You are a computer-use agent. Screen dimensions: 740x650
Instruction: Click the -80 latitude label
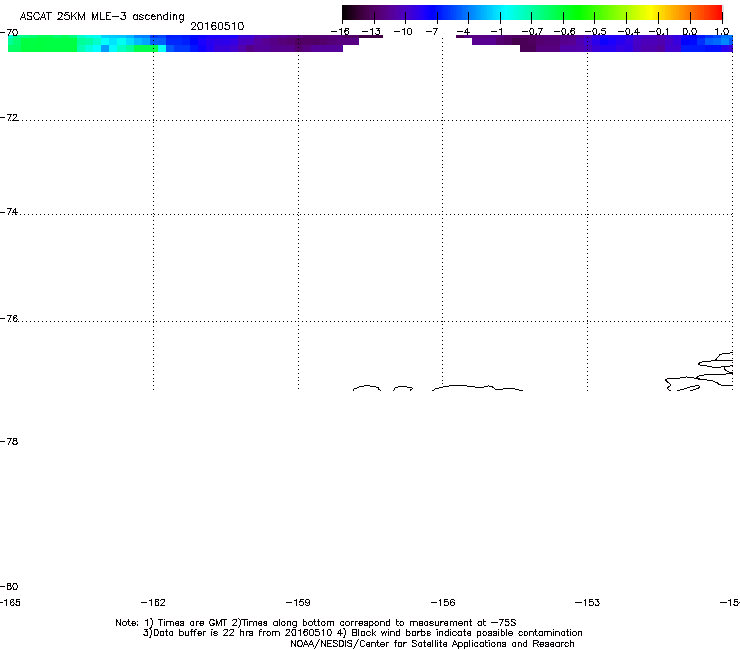pos(9,586)
